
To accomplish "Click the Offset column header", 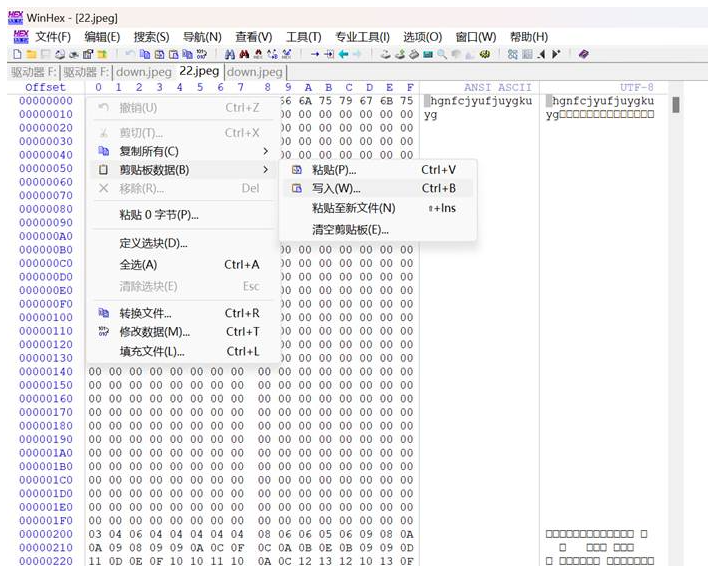I will 46,87.
